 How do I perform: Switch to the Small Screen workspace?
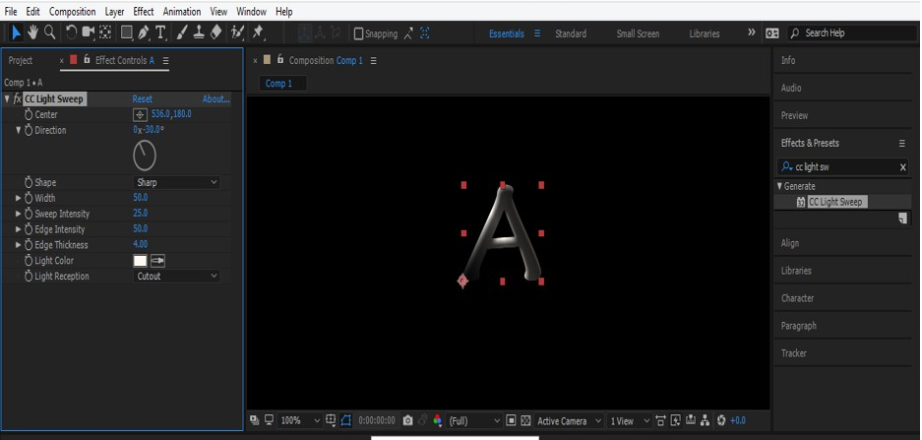click(637, 34)
